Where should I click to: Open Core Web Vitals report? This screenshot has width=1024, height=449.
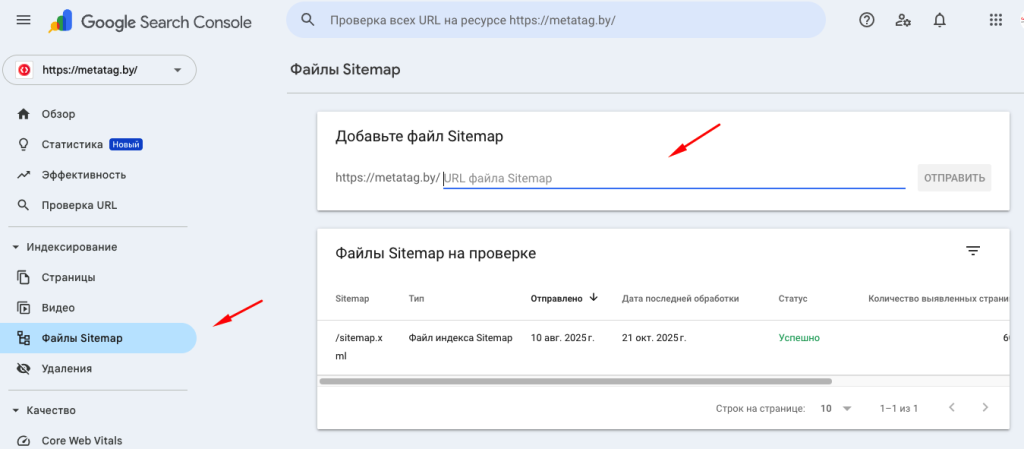[98, 441]
